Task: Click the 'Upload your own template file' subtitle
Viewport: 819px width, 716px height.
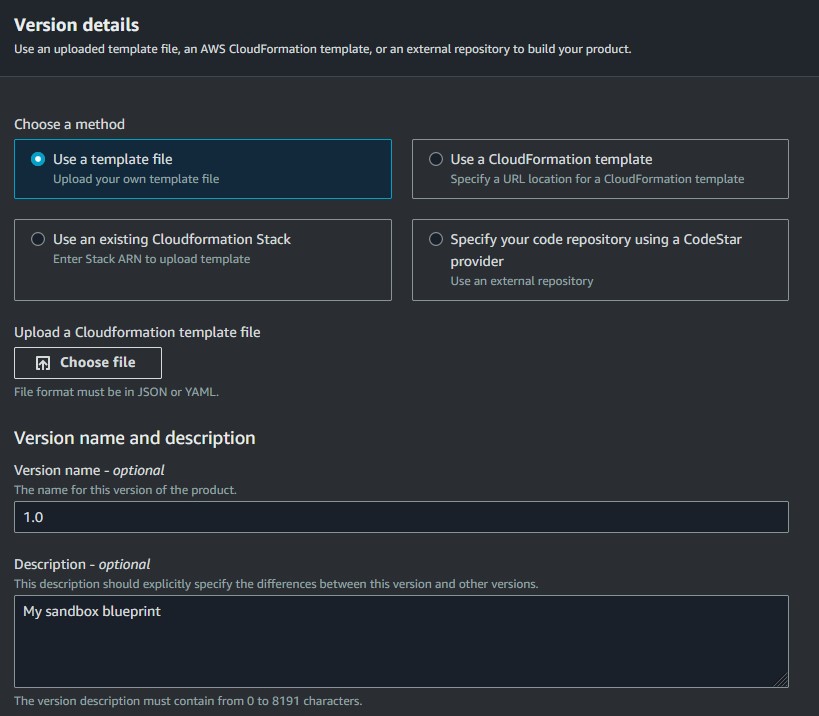Action: pos(136,179)
